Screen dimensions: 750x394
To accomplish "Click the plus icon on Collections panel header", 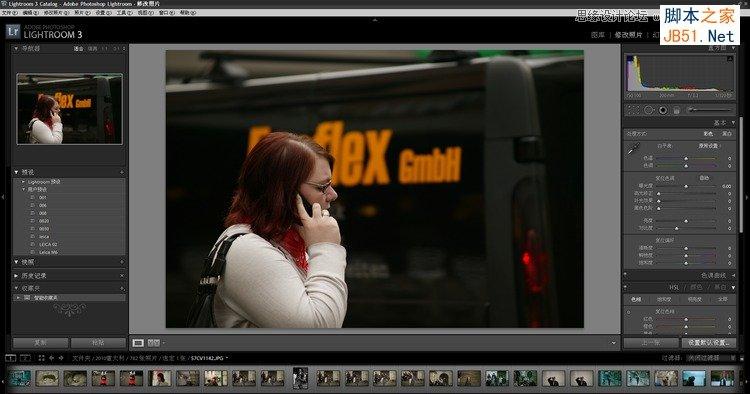I will click(x=121, y=288).
